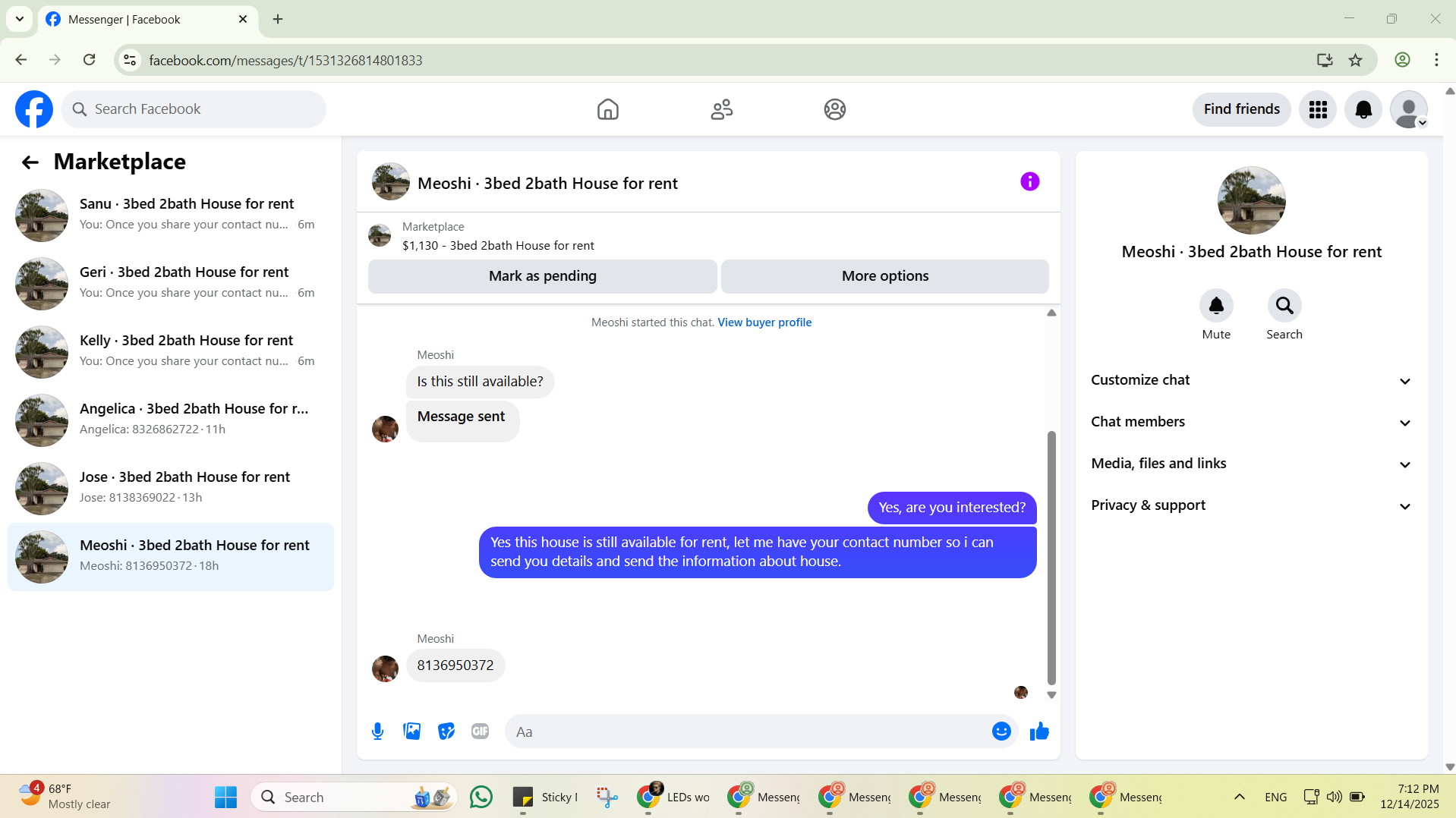The height and width of the screenshot is (818, 1456).
Task: Click the 8136950372 message bubble
Action: click(455, 665)
